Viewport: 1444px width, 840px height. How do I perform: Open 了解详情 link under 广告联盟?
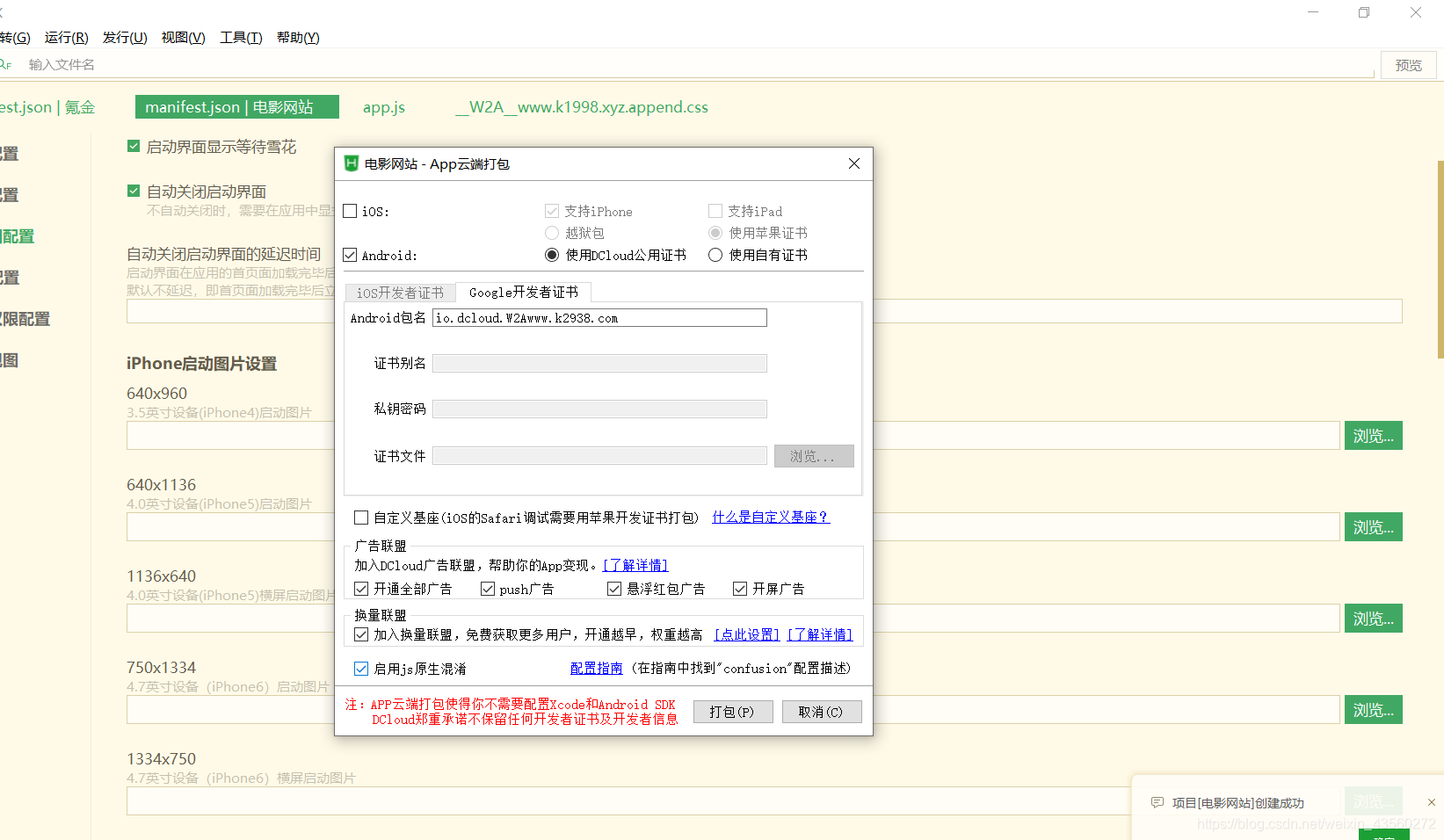[x=635, y=565]
